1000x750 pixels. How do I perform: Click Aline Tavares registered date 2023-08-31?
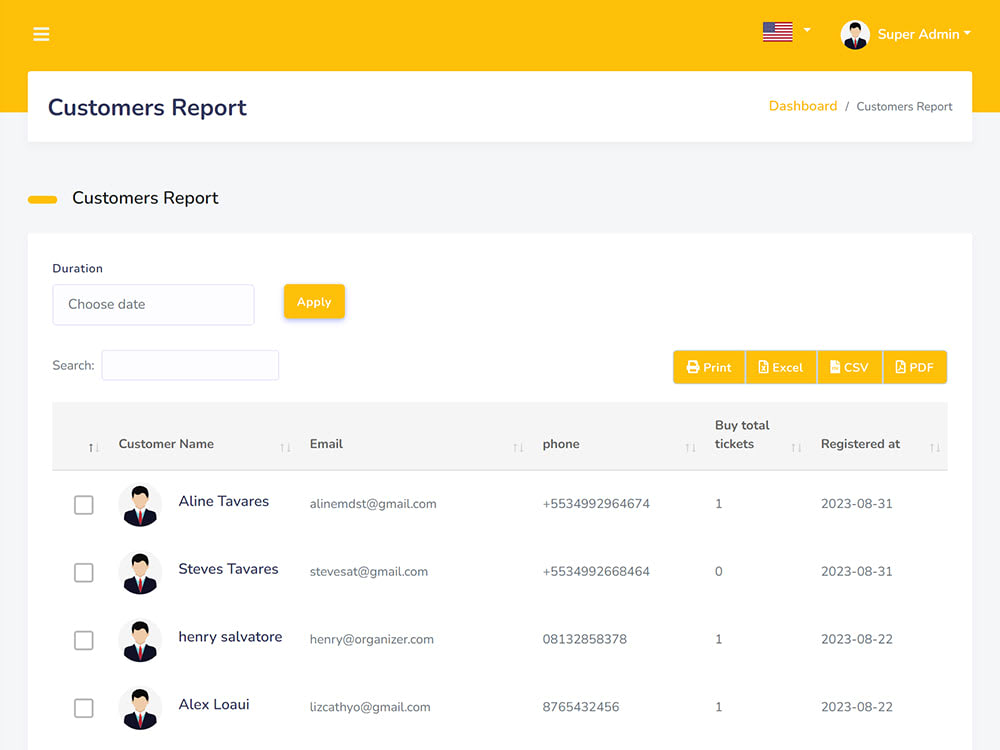point(857,504)
